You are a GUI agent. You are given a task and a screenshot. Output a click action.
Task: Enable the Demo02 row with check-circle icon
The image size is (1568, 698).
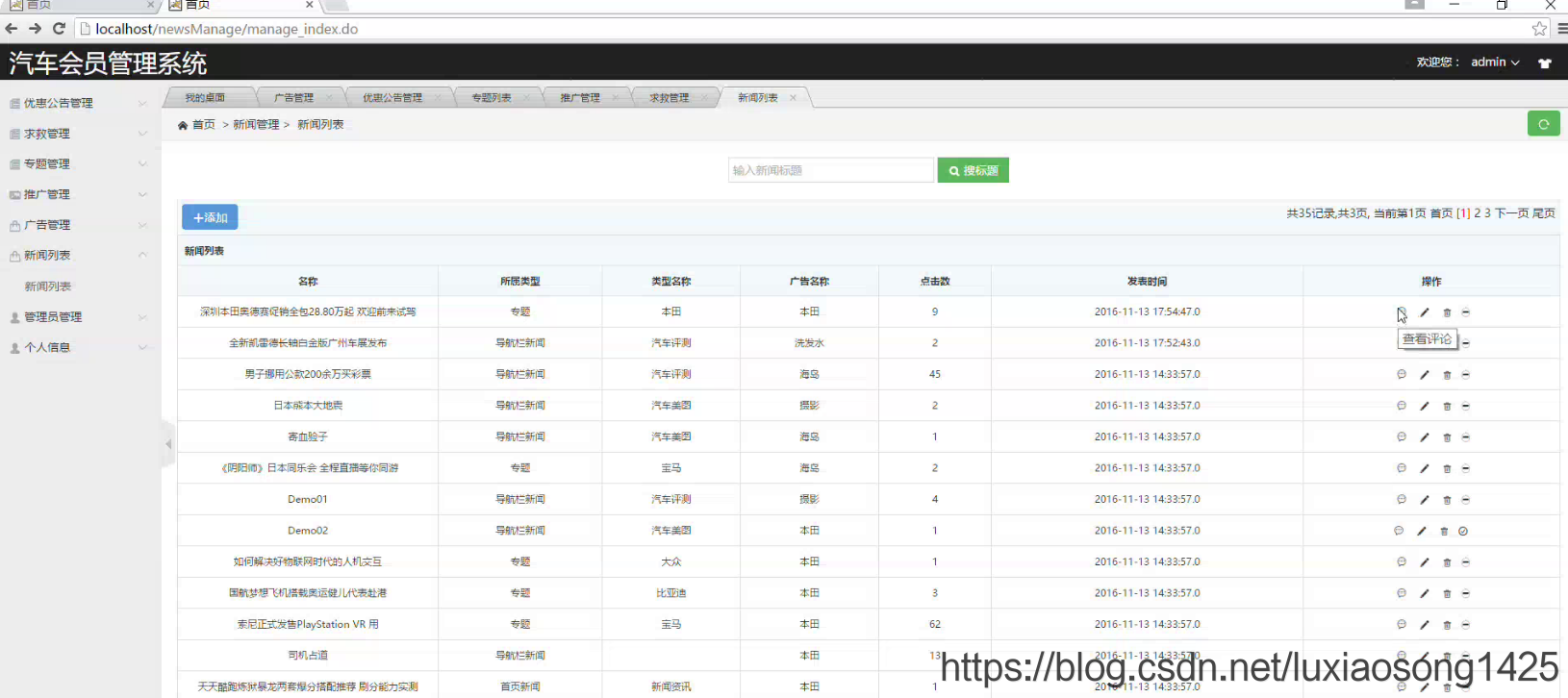click(1463, 531)
